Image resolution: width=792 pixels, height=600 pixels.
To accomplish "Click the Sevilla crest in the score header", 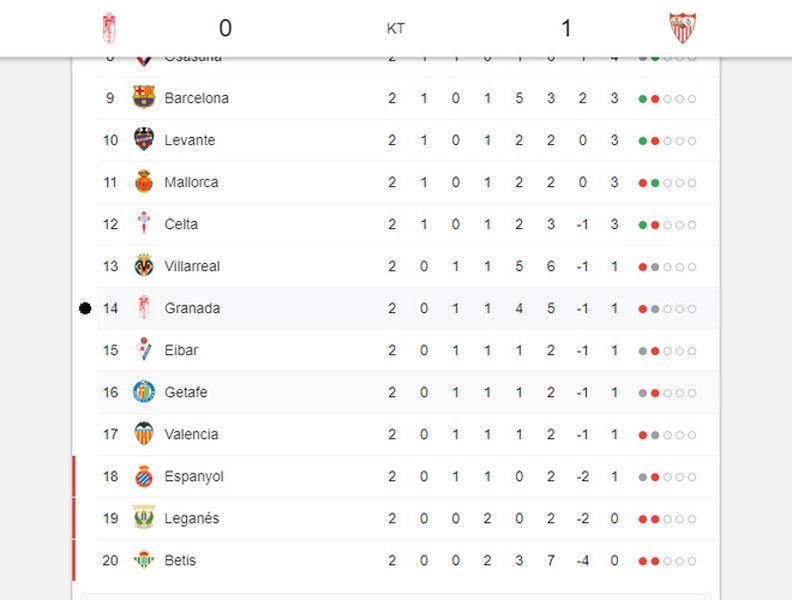I will (682, 28).
